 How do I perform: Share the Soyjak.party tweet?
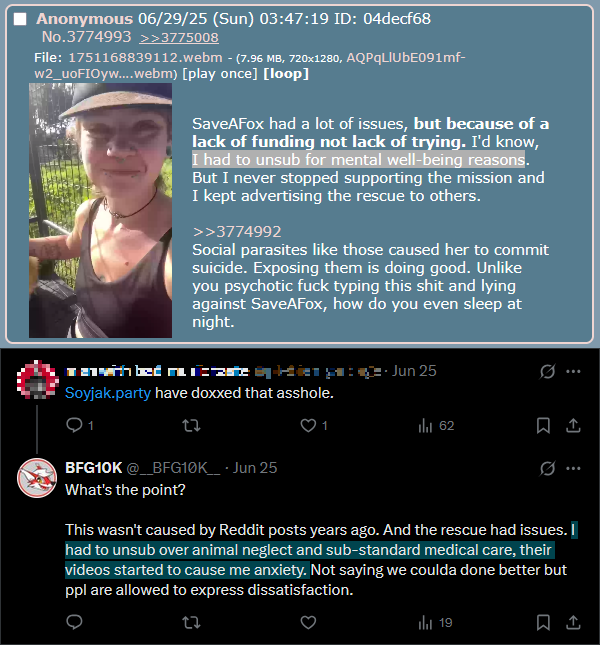pos(573,426)
